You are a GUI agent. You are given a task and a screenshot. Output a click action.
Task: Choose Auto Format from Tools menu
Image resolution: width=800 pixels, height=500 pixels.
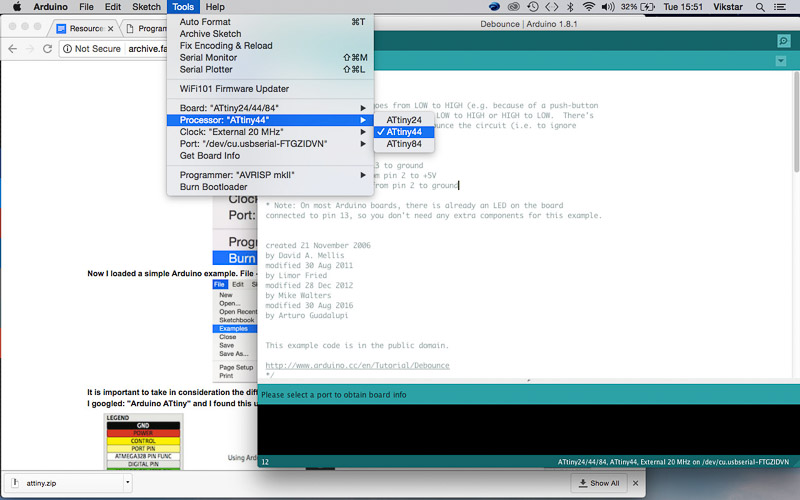(270, 22)
